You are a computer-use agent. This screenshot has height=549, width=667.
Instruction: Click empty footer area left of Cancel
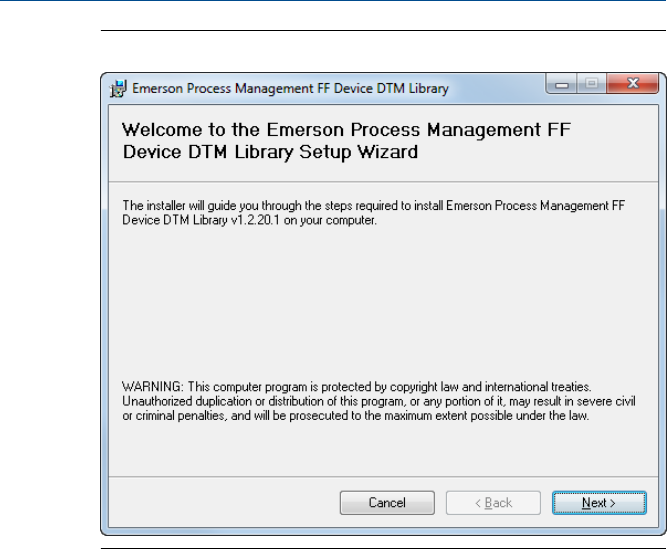tap(220, 503)
